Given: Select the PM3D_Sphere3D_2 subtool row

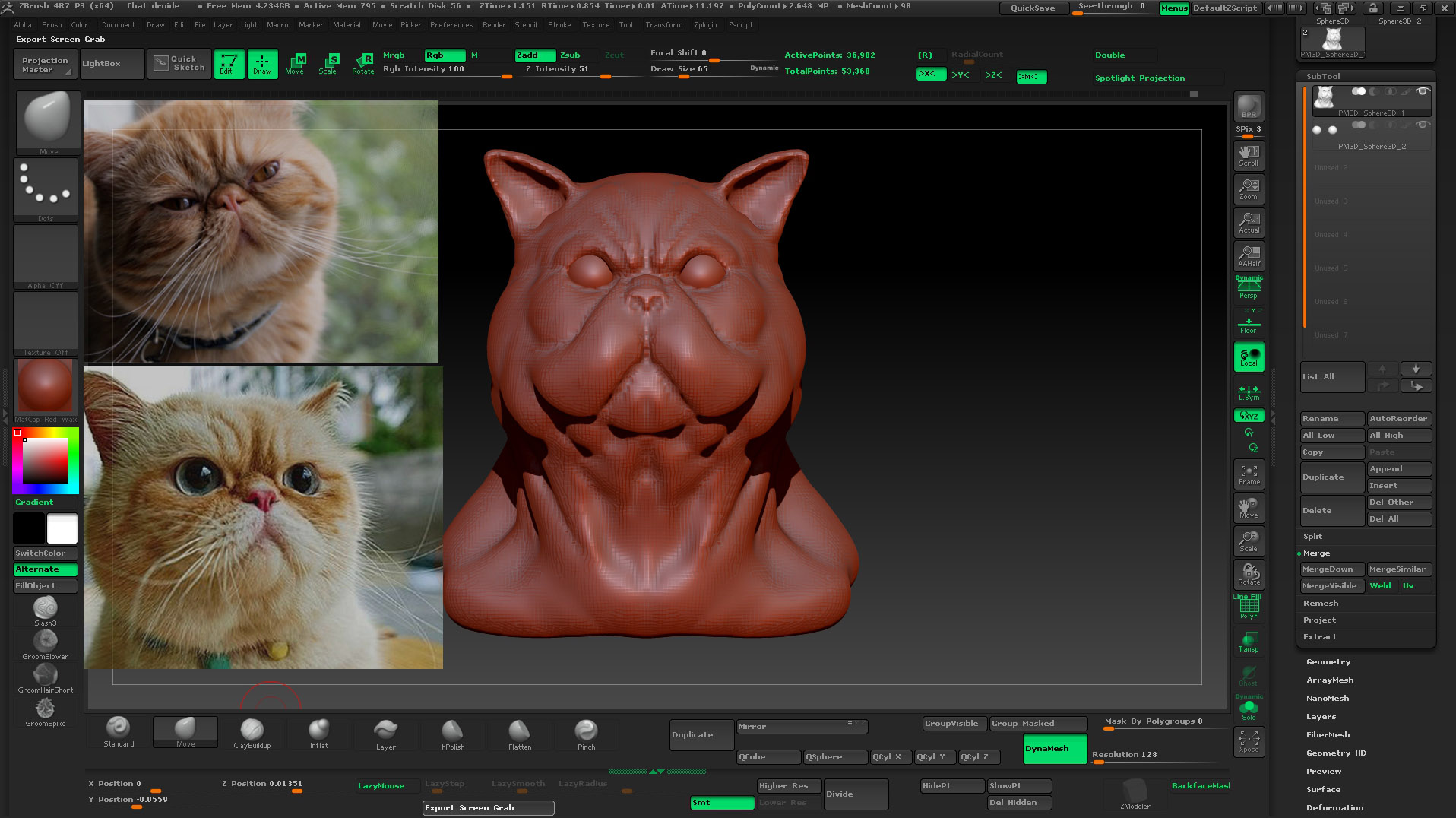Looking at the screenshot, I should point(1372,135).
